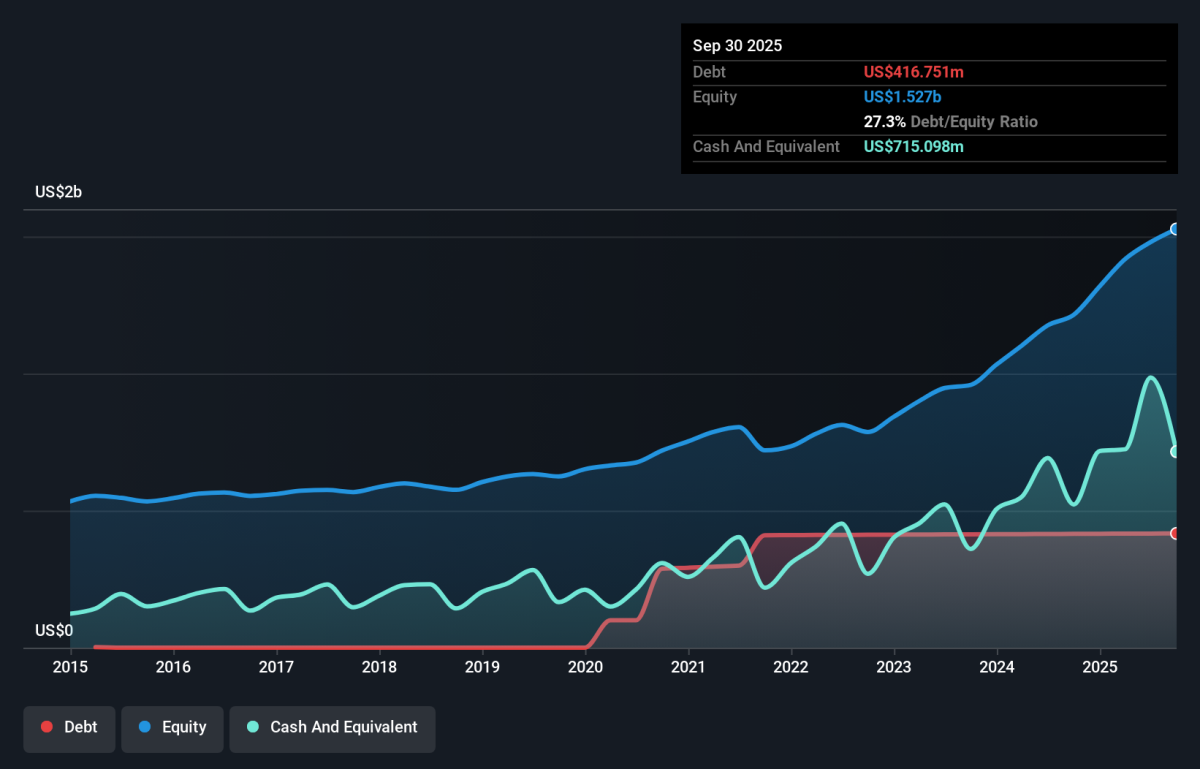1200x769 pixels.
Task: Toggle the Equity series visibility
Action: [x=172, y=728]
